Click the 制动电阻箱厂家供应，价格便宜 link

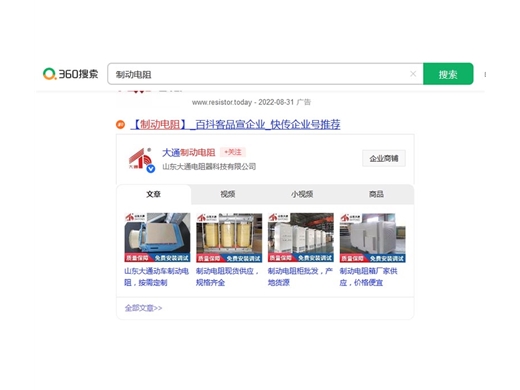(369, 277)
